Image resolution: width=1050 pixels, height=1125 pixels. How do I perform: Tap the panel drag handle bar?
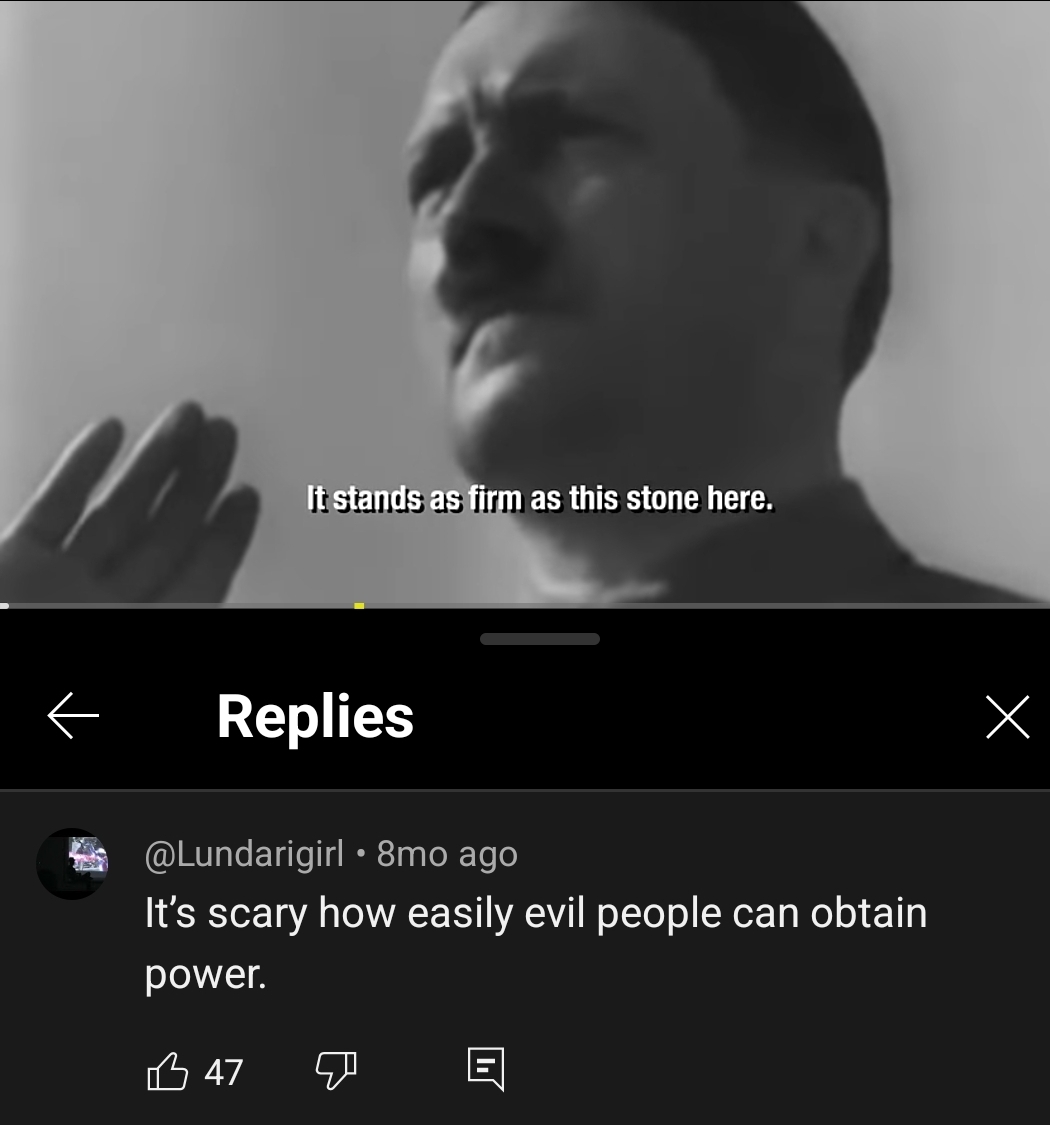540,639
